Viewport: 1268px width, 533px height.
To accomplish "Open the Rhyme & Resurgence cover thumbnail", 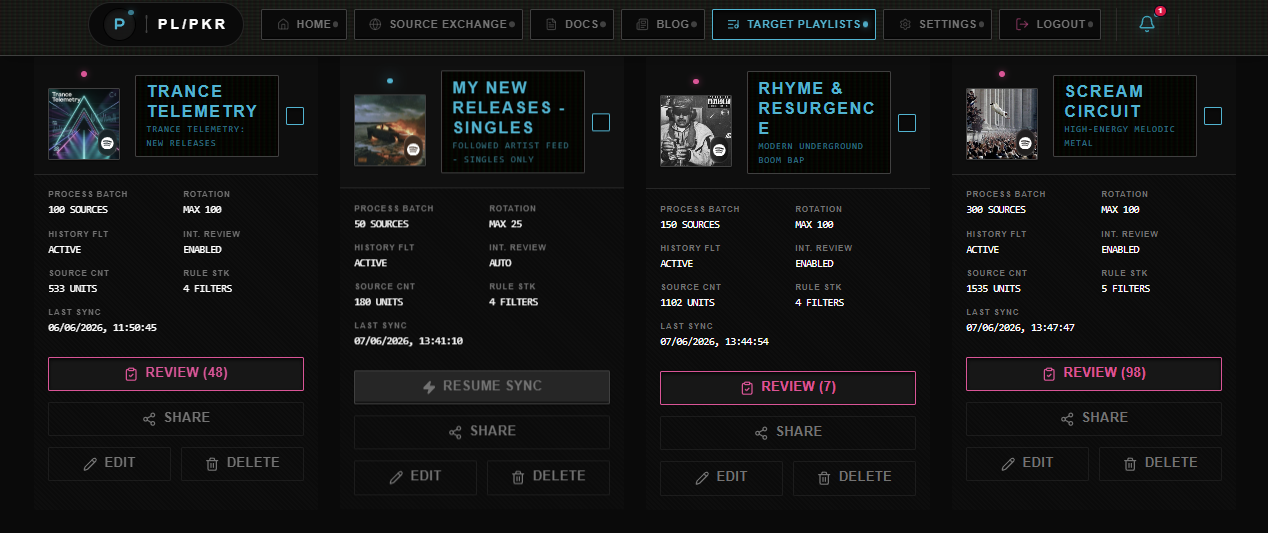I will pyautogui.click(x=696, y=130).
